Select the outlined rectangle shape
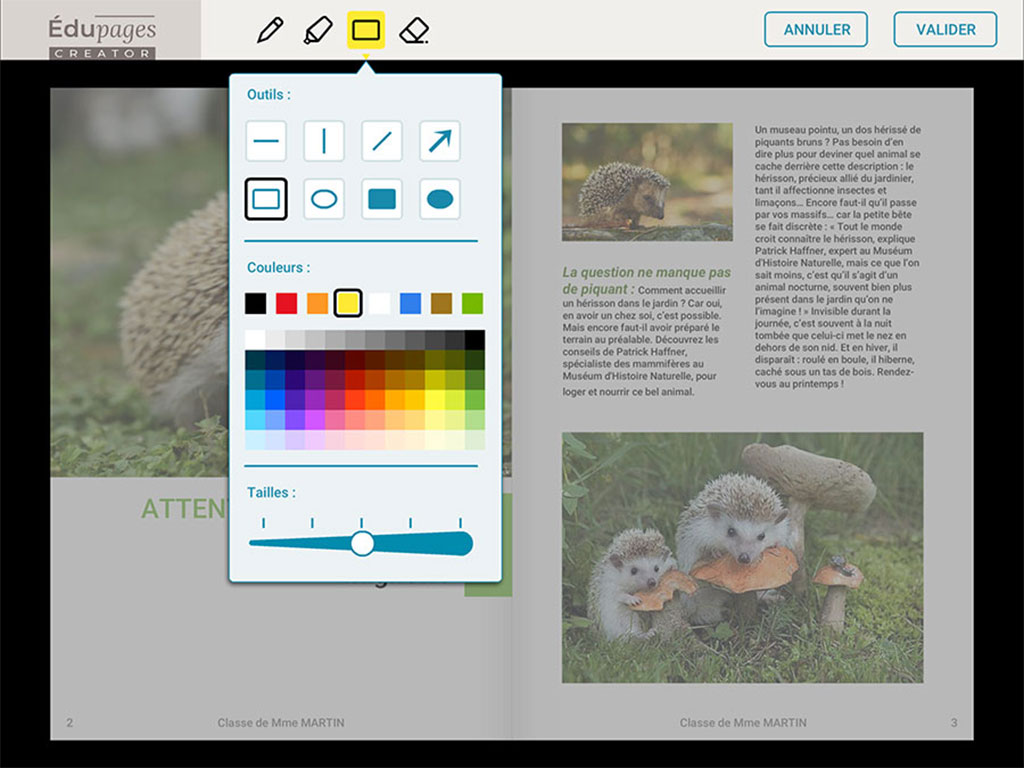The width and height of the screenshot is (1024, 768). coord(266,198)
